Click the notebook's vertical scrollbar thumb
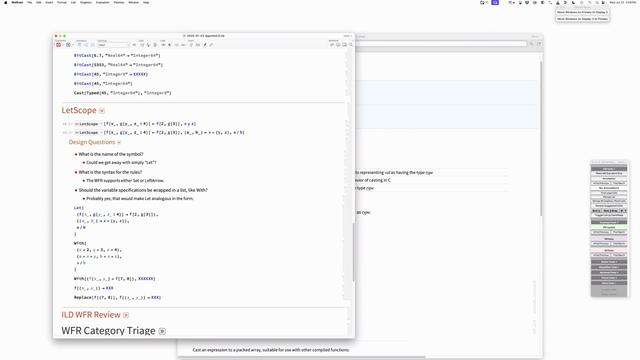The image size is (640, 360). 353,252
